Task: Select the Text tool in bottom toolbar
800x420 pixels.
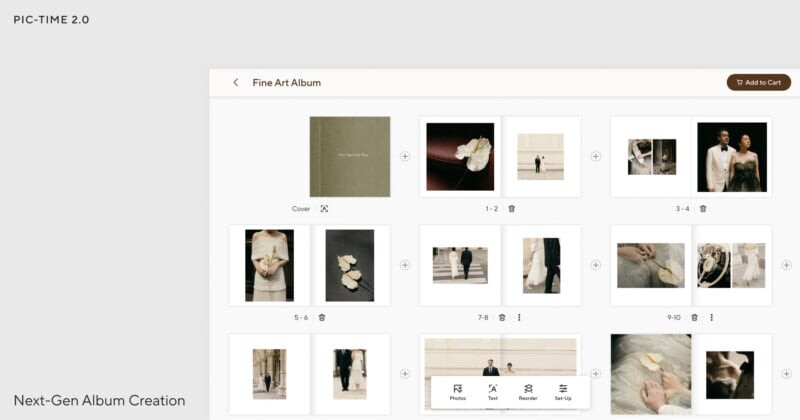Action: (x=492, y=391)
